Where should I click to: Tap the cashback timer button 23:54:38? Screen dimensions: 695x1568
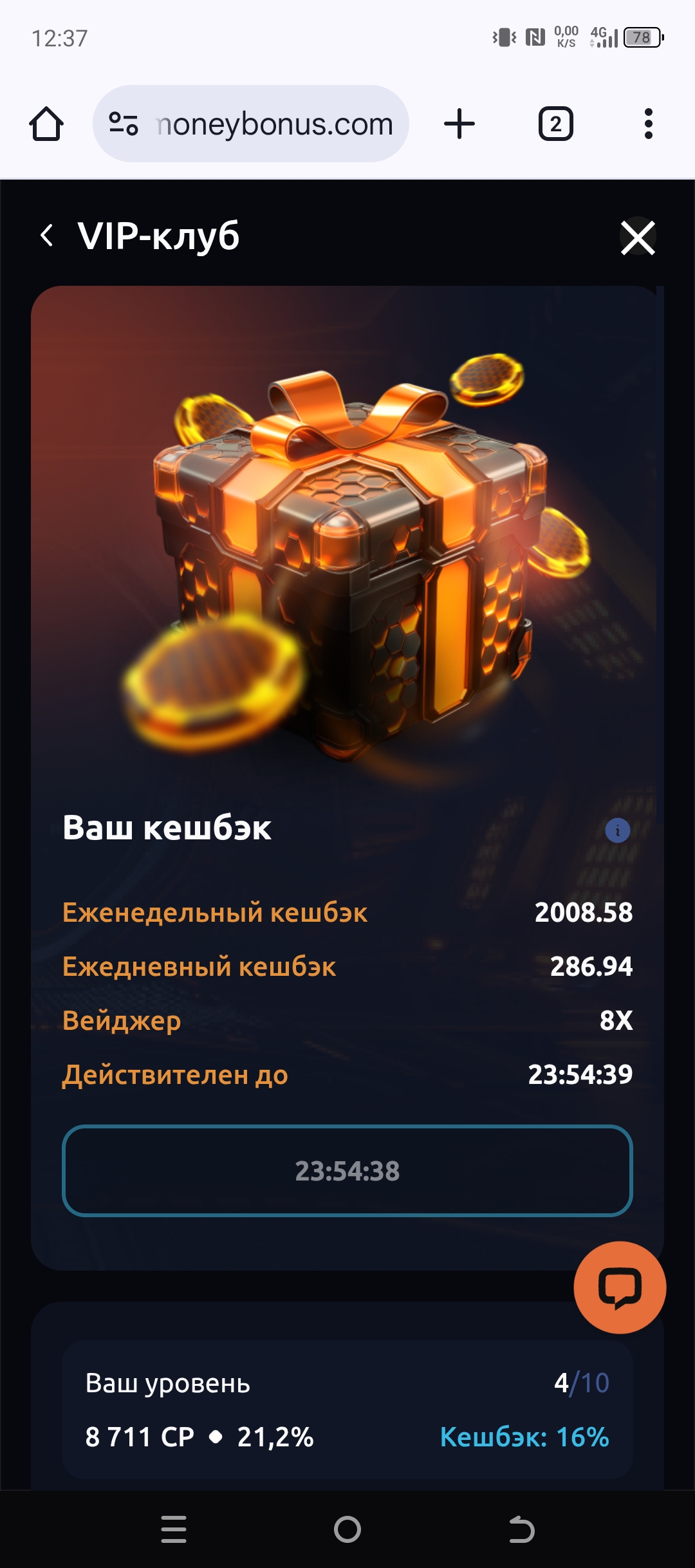[347, 1171]
